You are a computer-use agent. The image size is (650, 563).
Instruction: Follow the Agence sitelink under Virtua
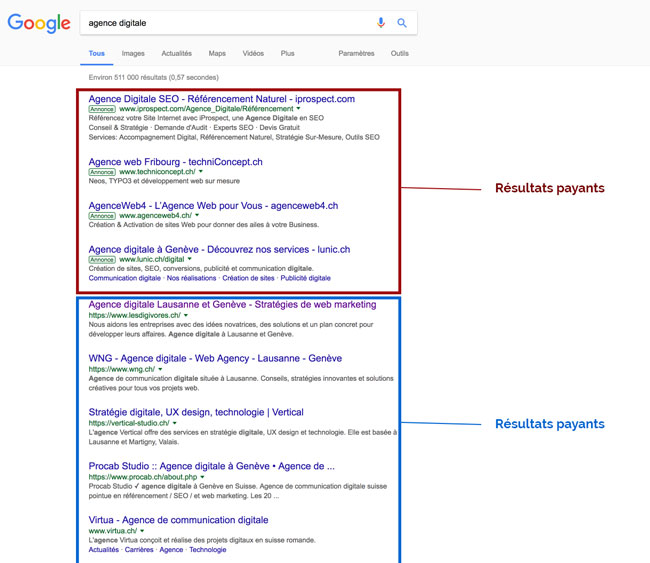point(171,550)
